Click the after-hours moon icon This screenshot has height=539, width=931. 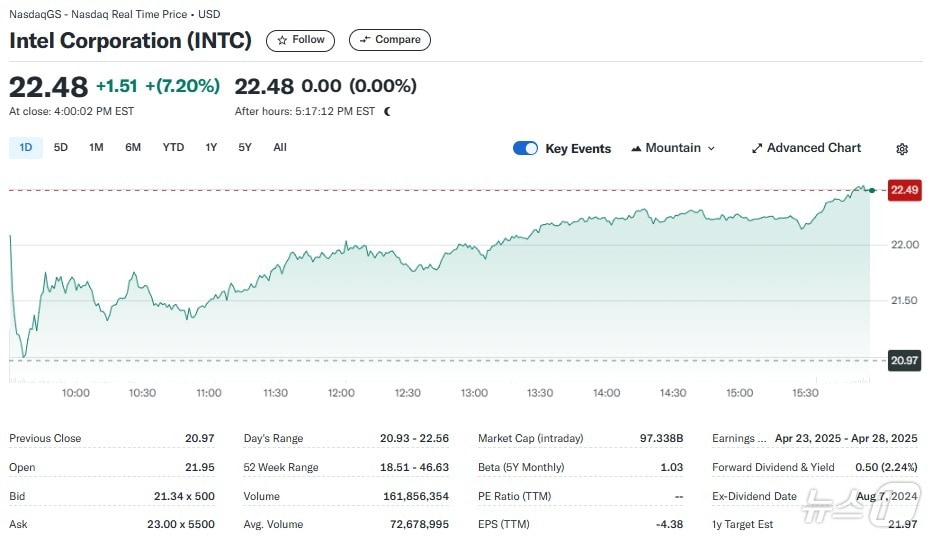tap(387, 111)
